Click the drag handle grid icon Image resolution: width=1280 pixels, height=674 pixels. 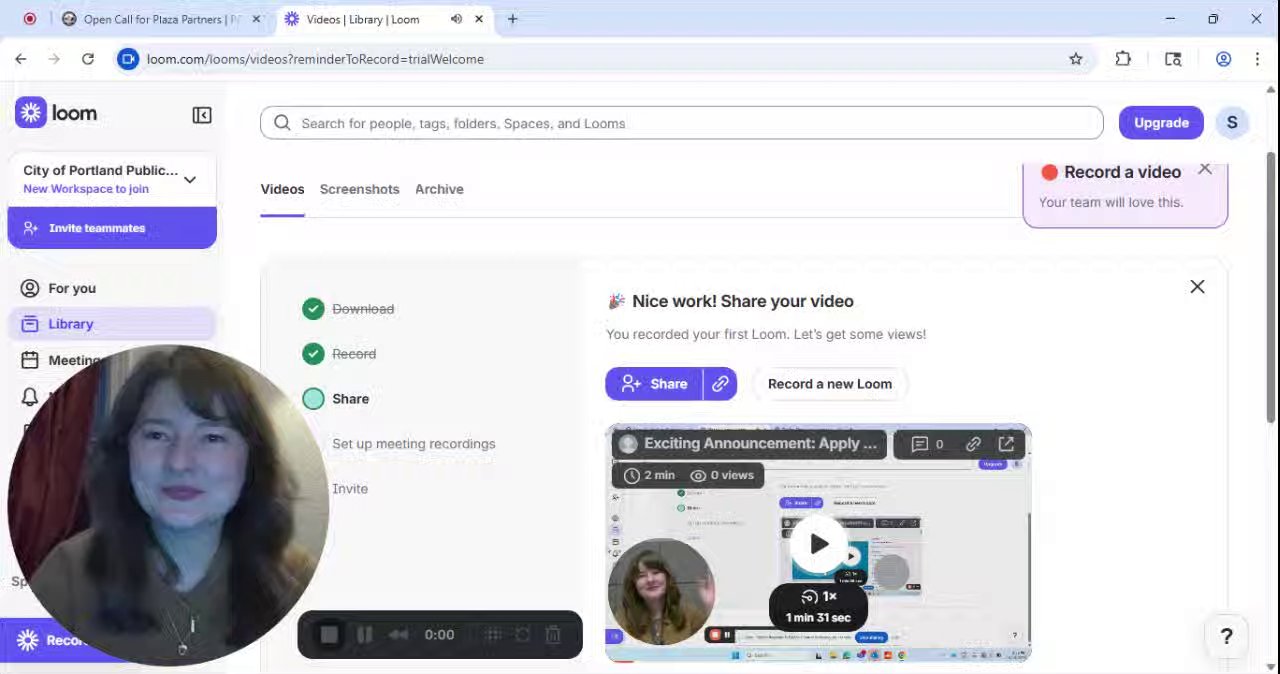(493, 635)
